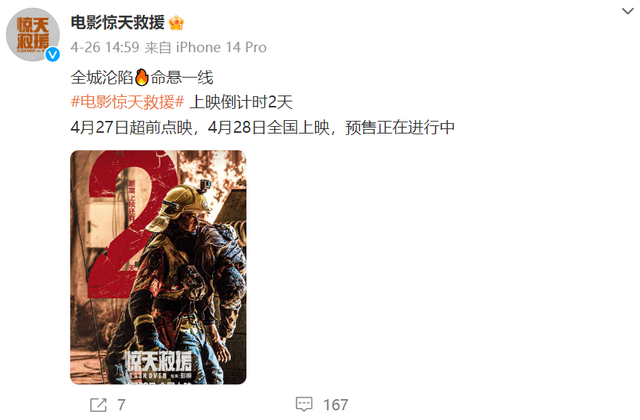Viewport: 640px width, 420px height.
Task: Expand the post options chevron
Action: pyautogui.click(x=627, y=11)
